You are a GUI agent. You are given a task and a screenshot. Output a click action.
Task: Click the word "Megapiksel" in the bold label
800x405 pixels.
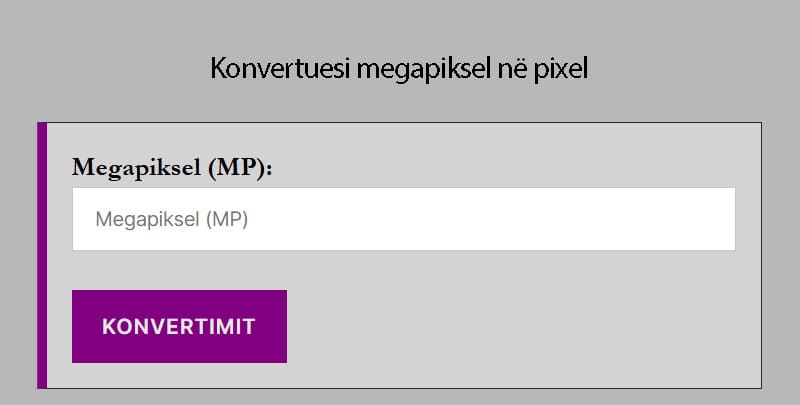click(x=136, y=167)
